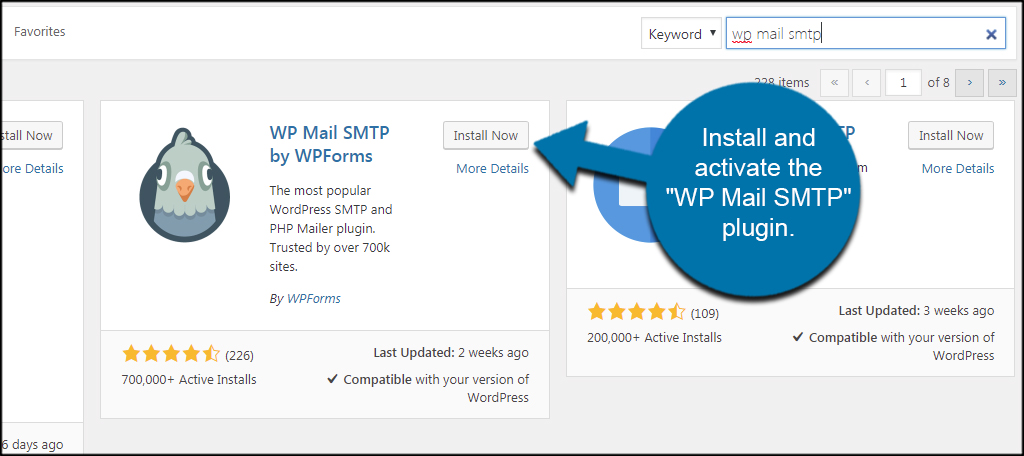Install the WP Mail SMTP by WPForms plugin
Screen dimensions: 1024x456
tap(485, 136)
